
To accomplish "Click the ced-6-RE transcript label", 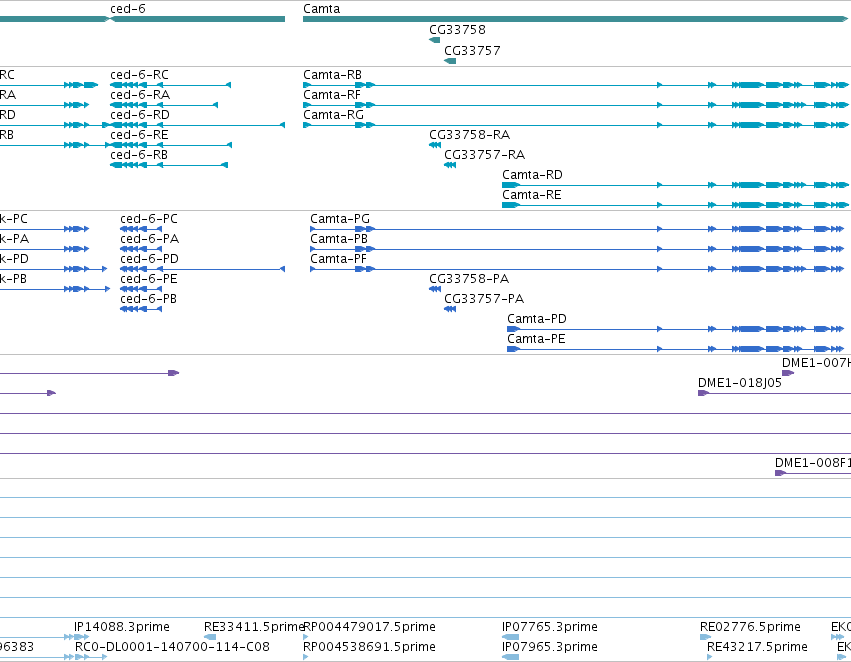I will pyautogui.click(x=139, y=135).
